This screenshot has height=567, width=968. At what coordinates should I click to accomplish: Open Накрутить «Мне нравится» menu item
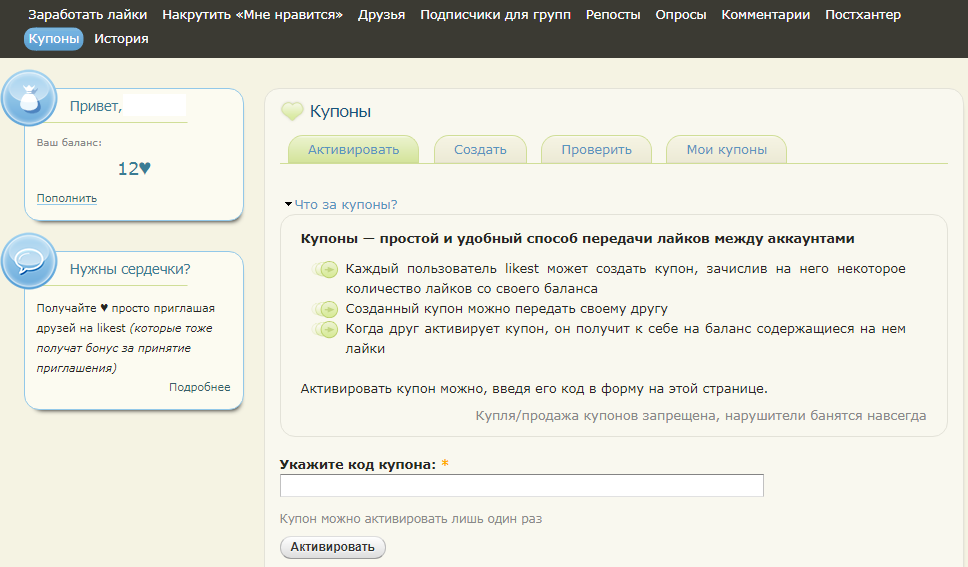coord(252,15)
